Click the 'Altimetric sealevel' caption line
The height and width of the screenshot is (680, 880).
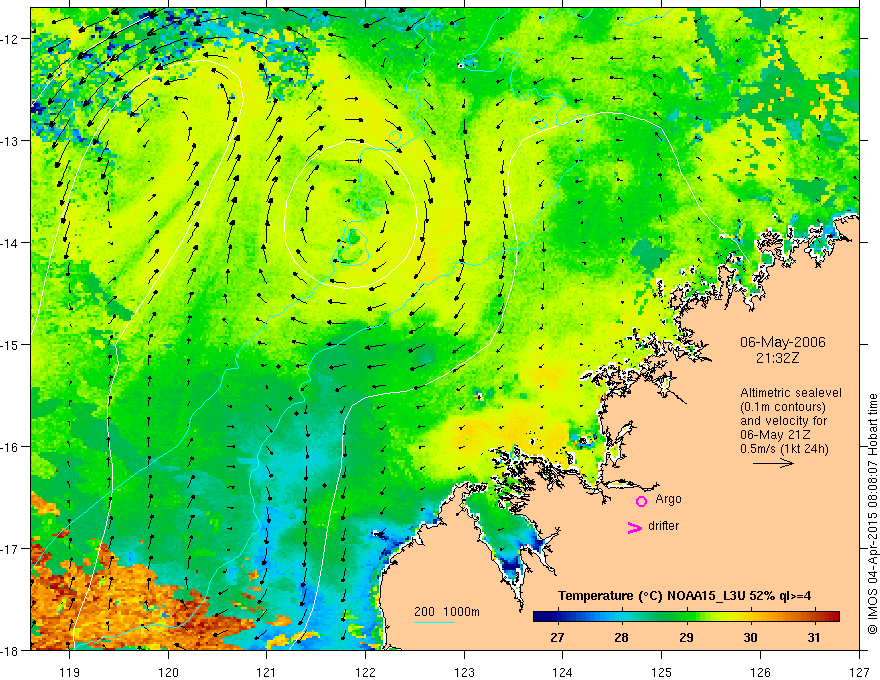[x=791, y=393]
